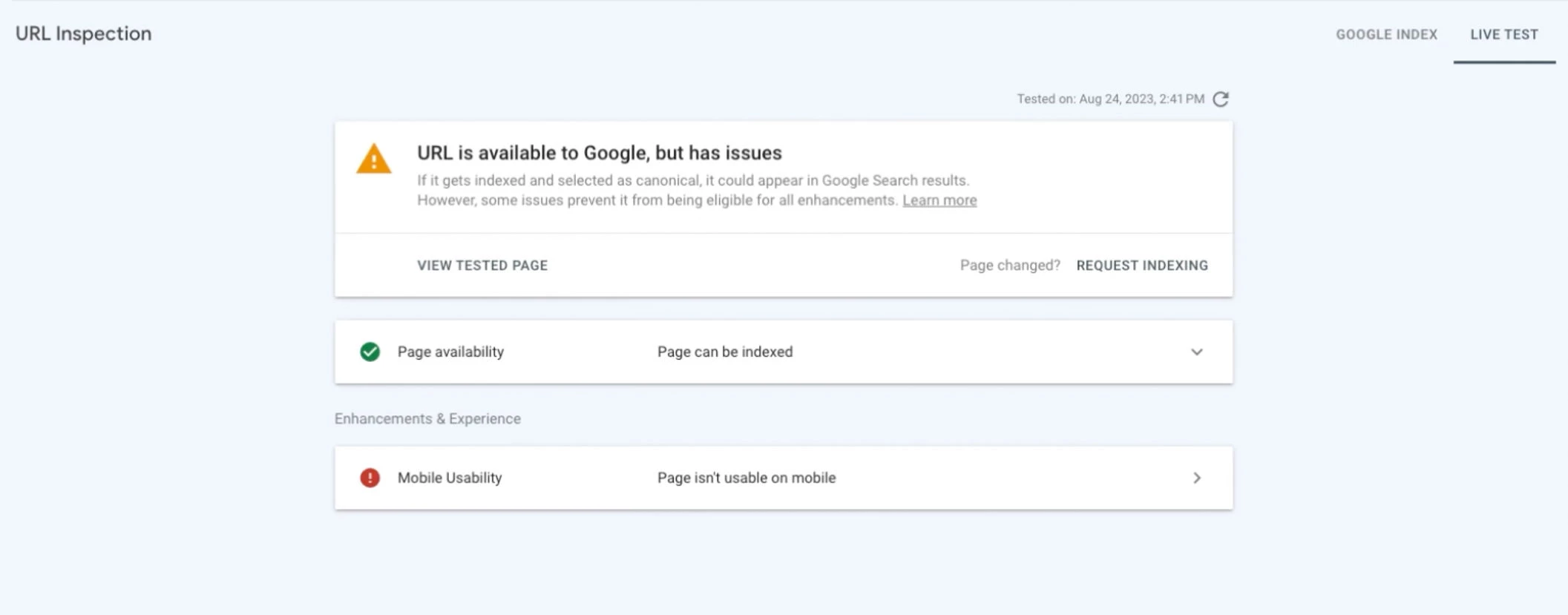Click the 'Tested on: Aug 24, 2023' timestamp

1110,99
